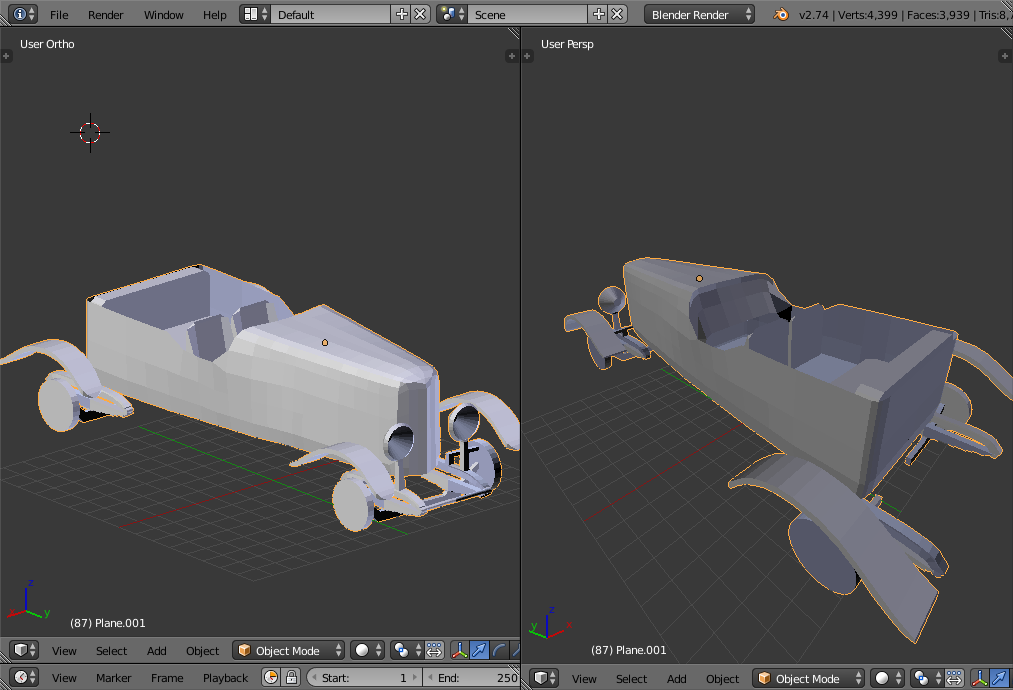This screenshot has width=1013, height=690.
Task: Delete the current Scene with X
Action: 617,14
